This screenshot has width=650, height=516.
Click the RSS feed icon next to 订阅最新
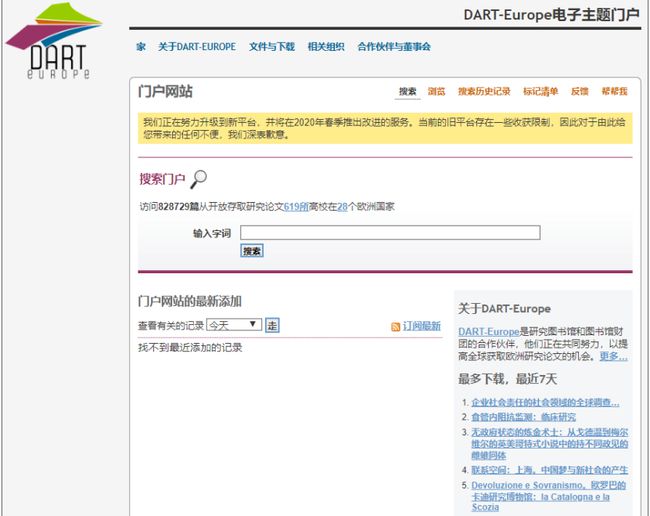[395, 327]
